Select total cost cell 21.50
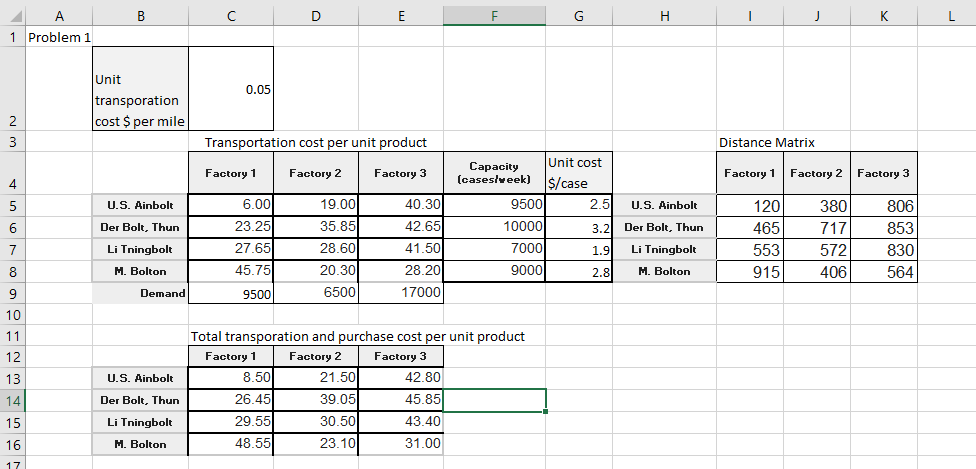 click(316, 377)
